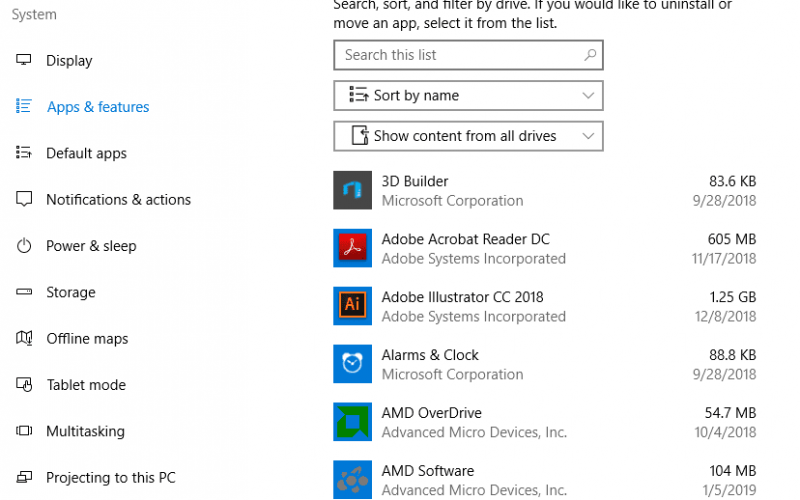Click the Adobe Illustrator CC 2018 icon
The height and width of the screenshot is (500, 800).
(x=352, y=306)
